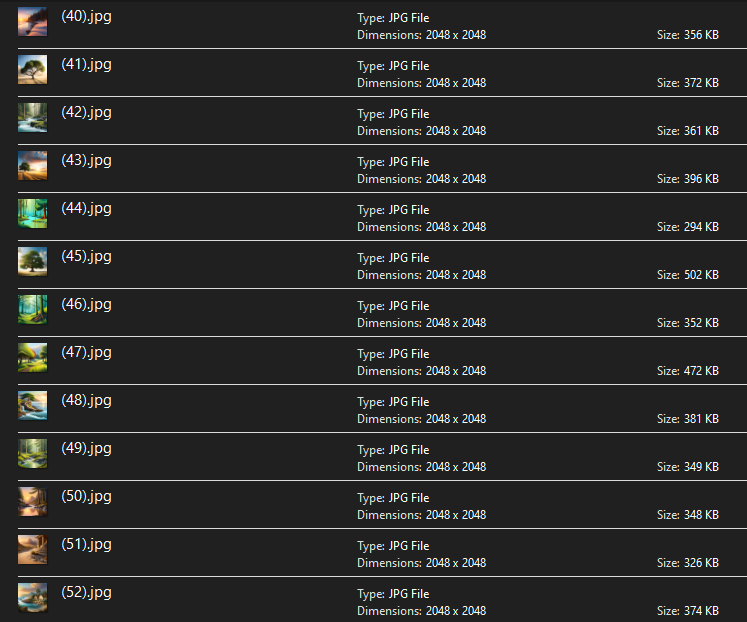Click Dimensions text for (52).jpg
Screen dimensions: 747x622
click(421, 611)
